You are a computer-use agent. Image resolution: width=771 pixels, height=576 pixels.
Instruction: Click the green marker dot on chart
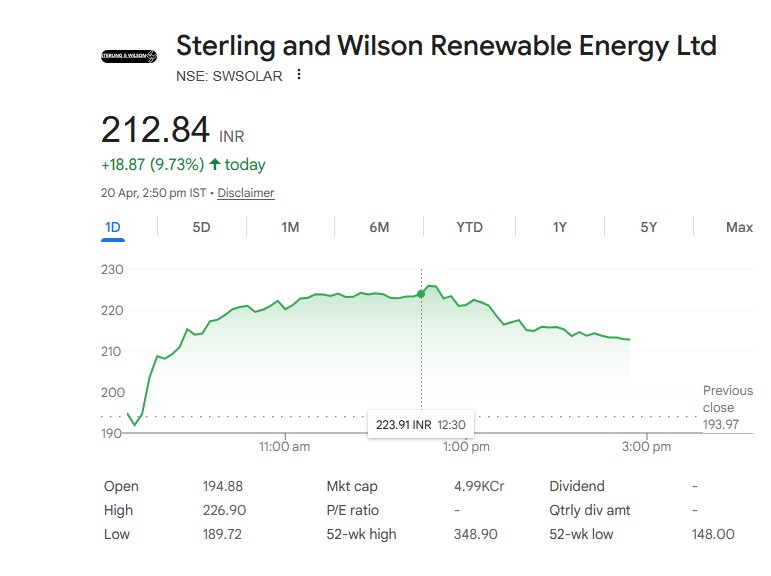point(421,294)
